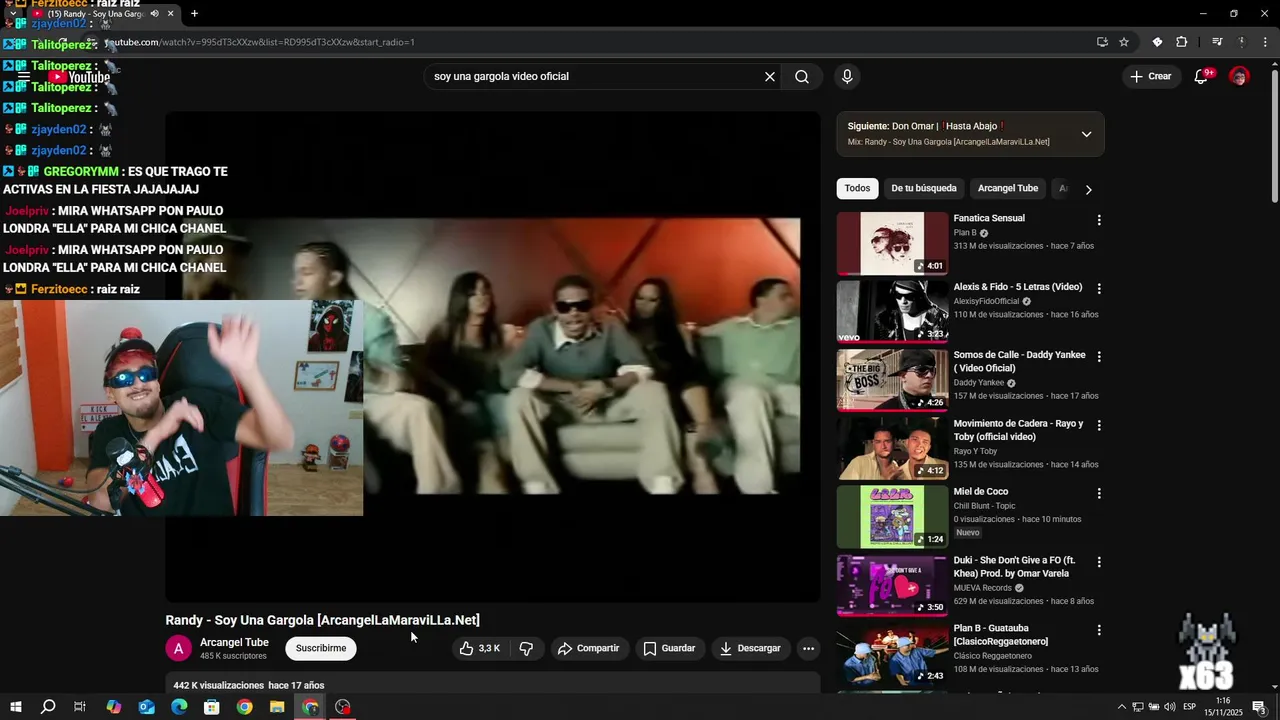Open Fanatica Sensual video thumbnail
Screen dimensions: 1280x720
pos(892,243)
